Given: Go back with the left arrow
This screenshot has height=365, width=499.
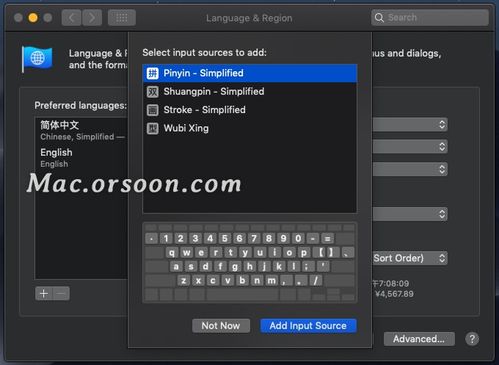Looking at the screenshot, I should (x=71, y=18).
